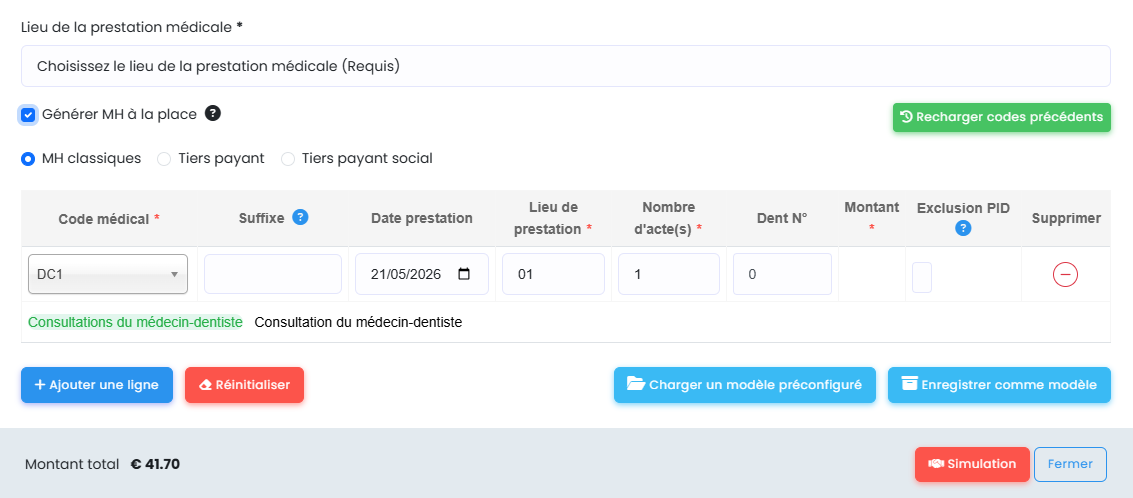1133x498 pixels.
Task: Click the Fermer button
Action: pyautogui.click(x=1070, y=464)
